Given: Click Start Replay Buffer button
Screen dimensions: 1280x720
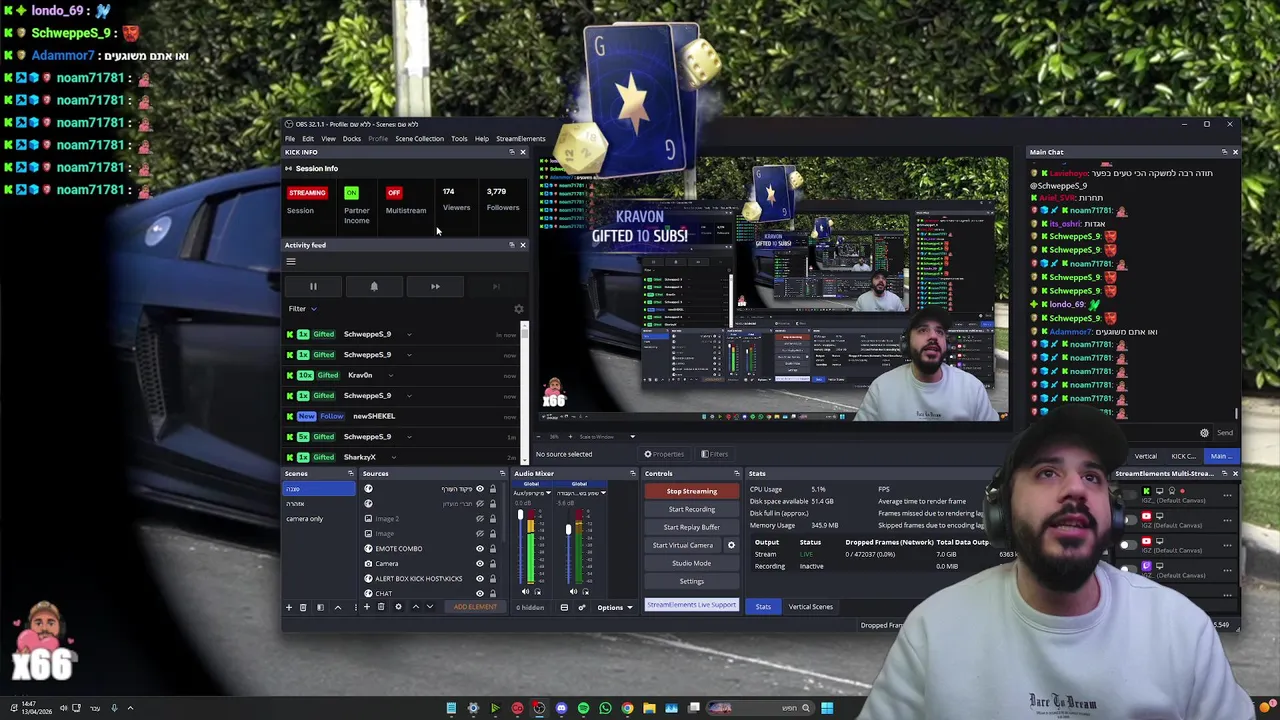Looking at the screenshot, I should [692, 527].
